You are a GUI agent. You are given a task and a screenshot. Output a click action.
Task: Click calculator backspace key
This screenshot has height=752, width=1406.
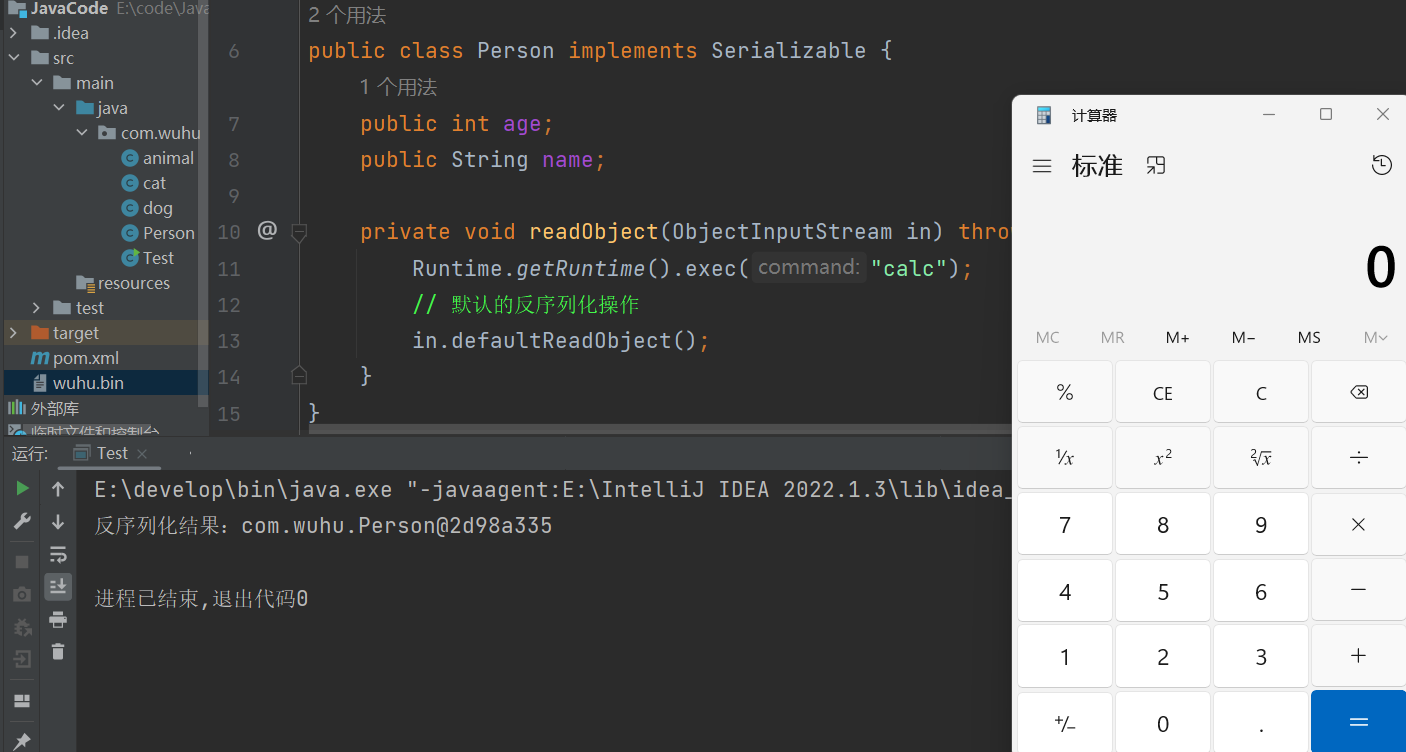(1358, 392)
